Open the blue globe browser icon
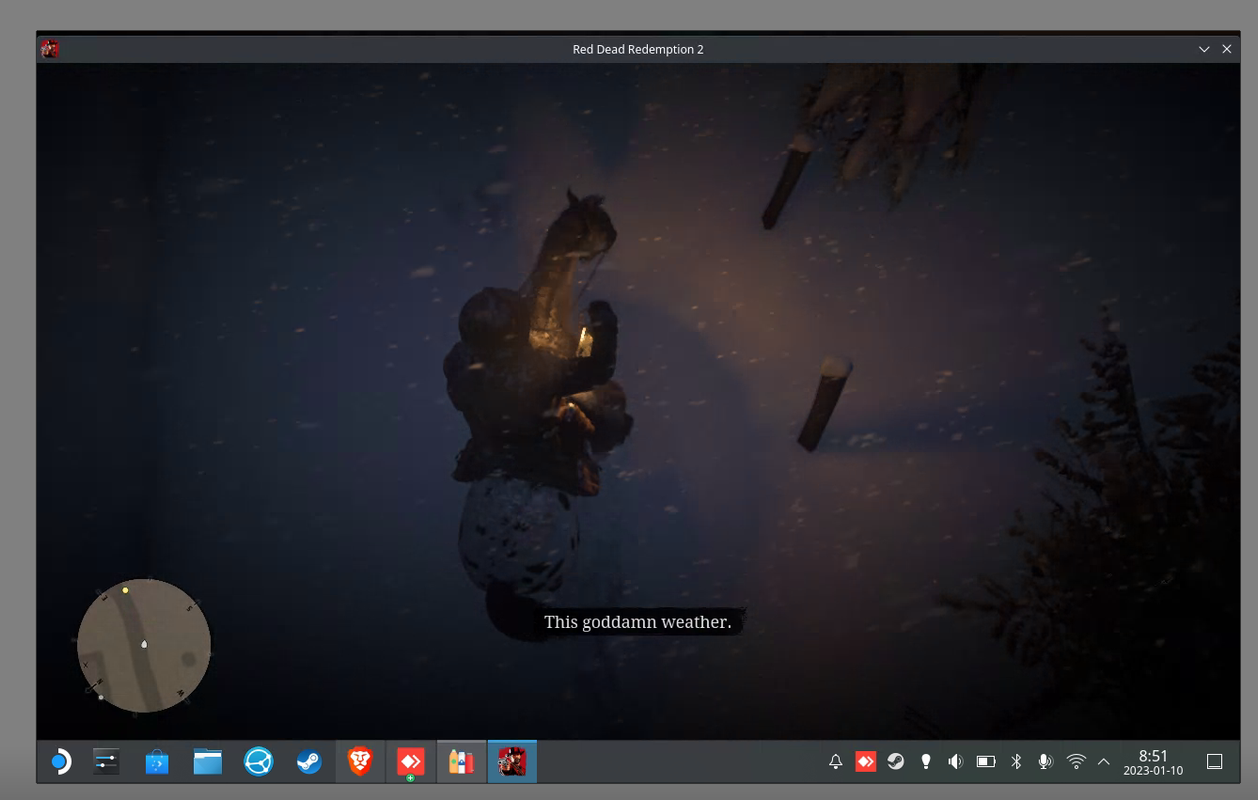This screenshot has width=1258, height=800. click(x=259, y=762)
